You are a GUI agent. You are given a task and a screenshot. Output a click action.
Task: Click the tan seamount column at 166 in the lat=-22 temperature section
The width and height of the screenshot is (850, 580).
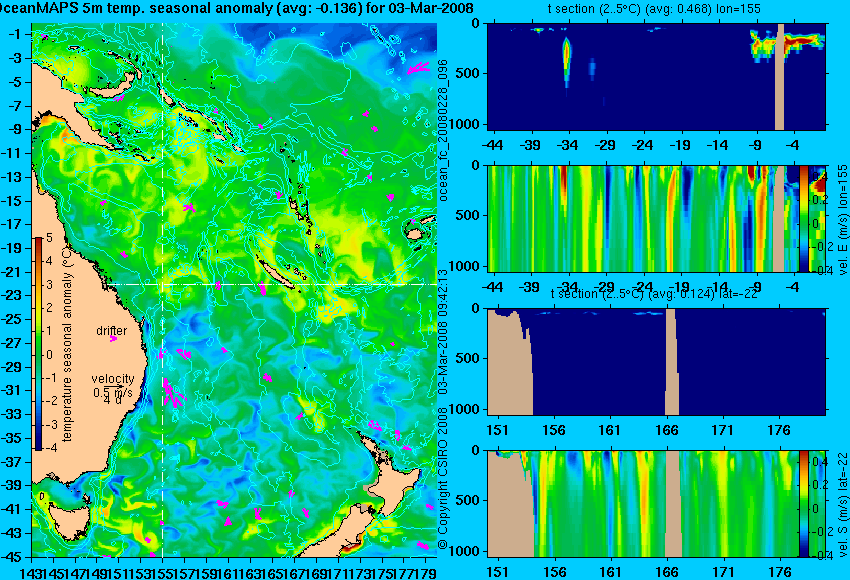point(672,362)
